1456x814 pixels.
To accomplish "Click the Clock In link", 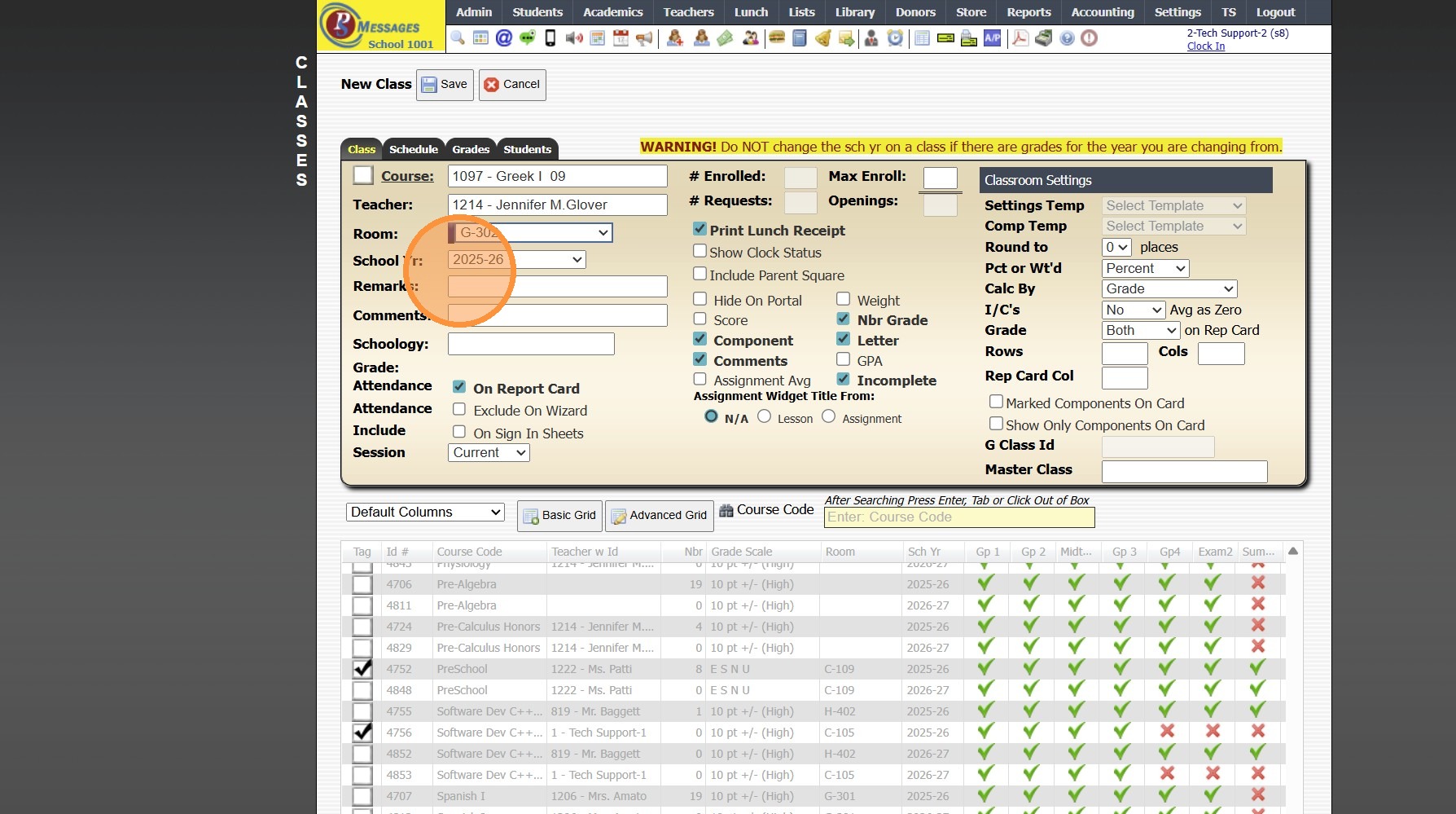I will point(1205,46).
